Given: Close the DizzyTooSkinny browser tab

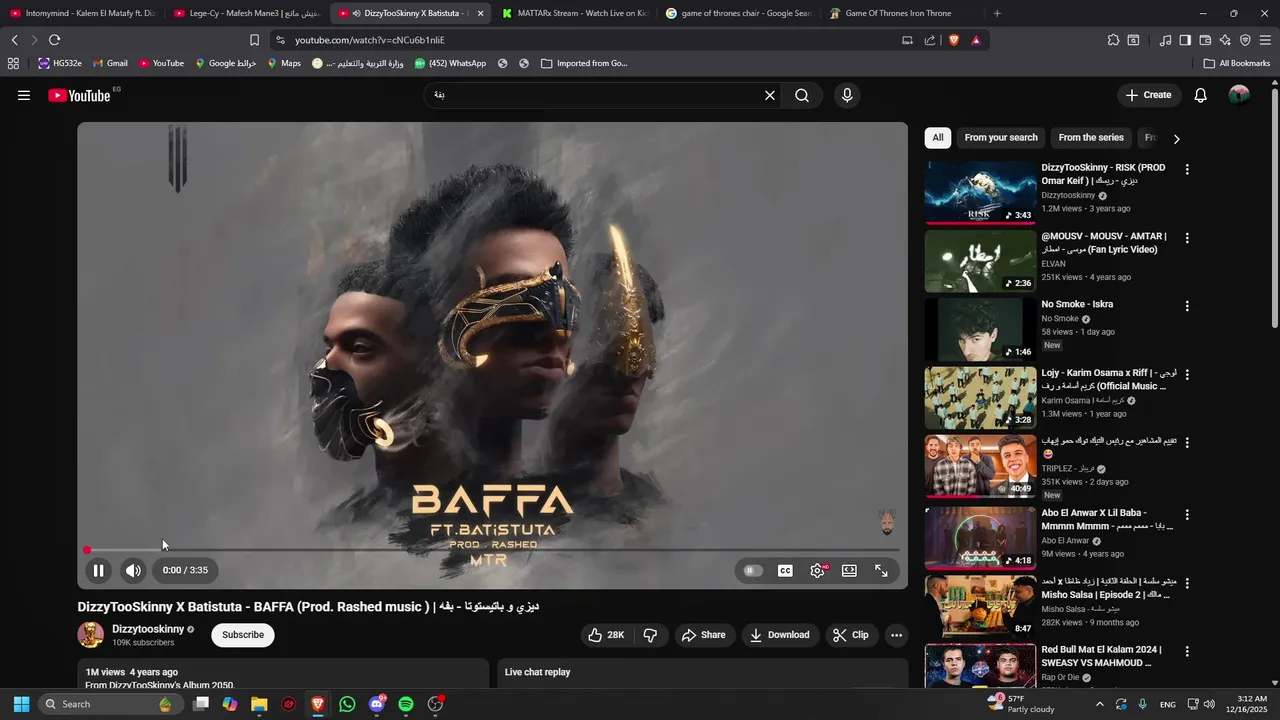Looking at the screenshot, I should coord(480,13).
